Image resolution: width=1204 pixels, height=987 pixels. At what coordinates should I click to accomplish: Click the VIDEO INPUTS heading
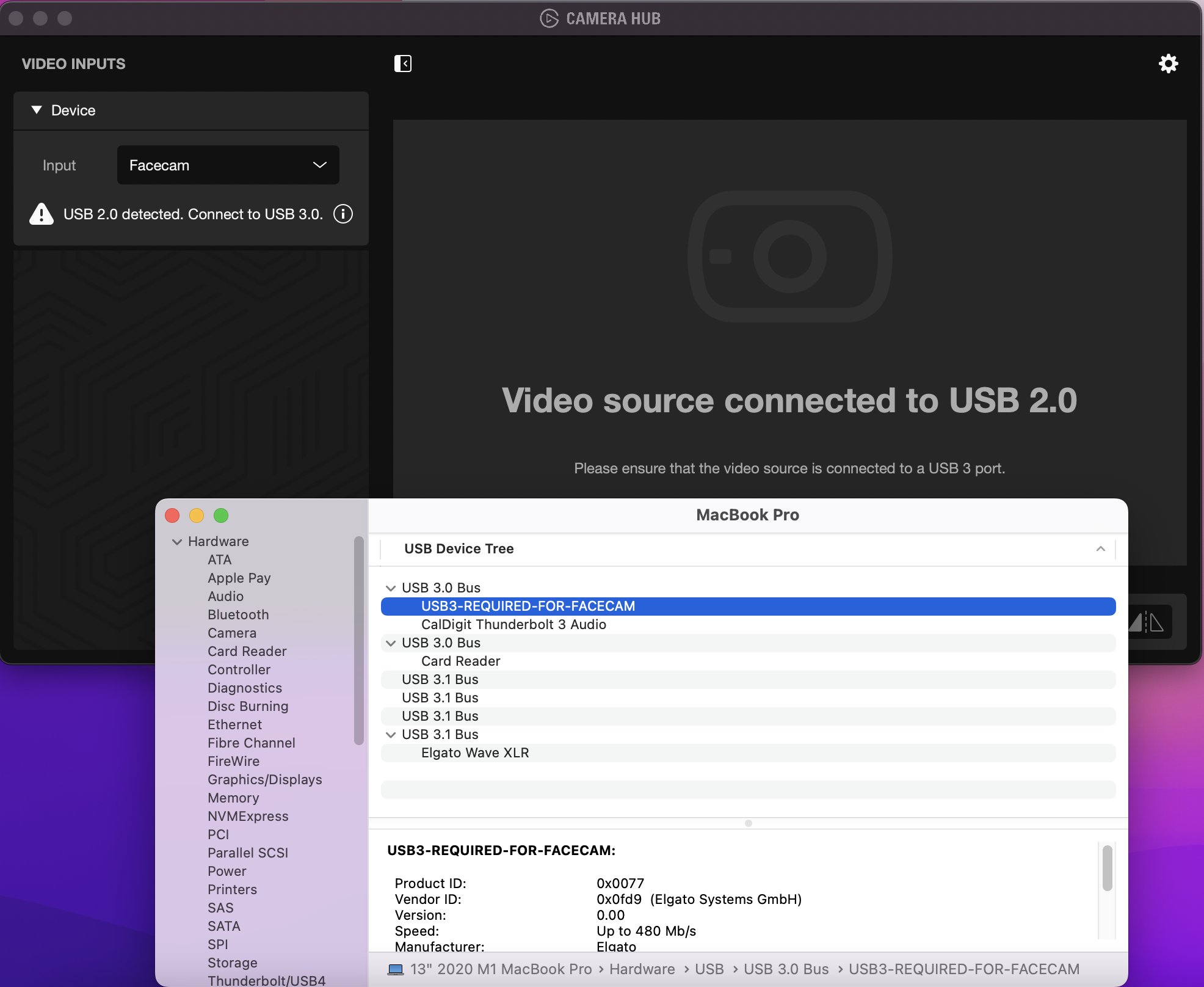coord(74,64)
